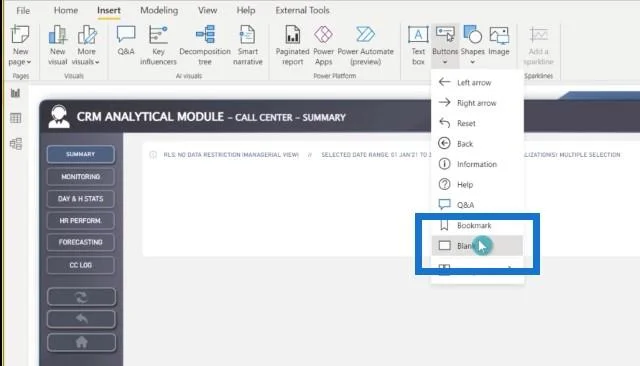Choose Right arrow button option
Image resolution: width=640 pixels, height=366 pixels.
click(x=477, y=103)
